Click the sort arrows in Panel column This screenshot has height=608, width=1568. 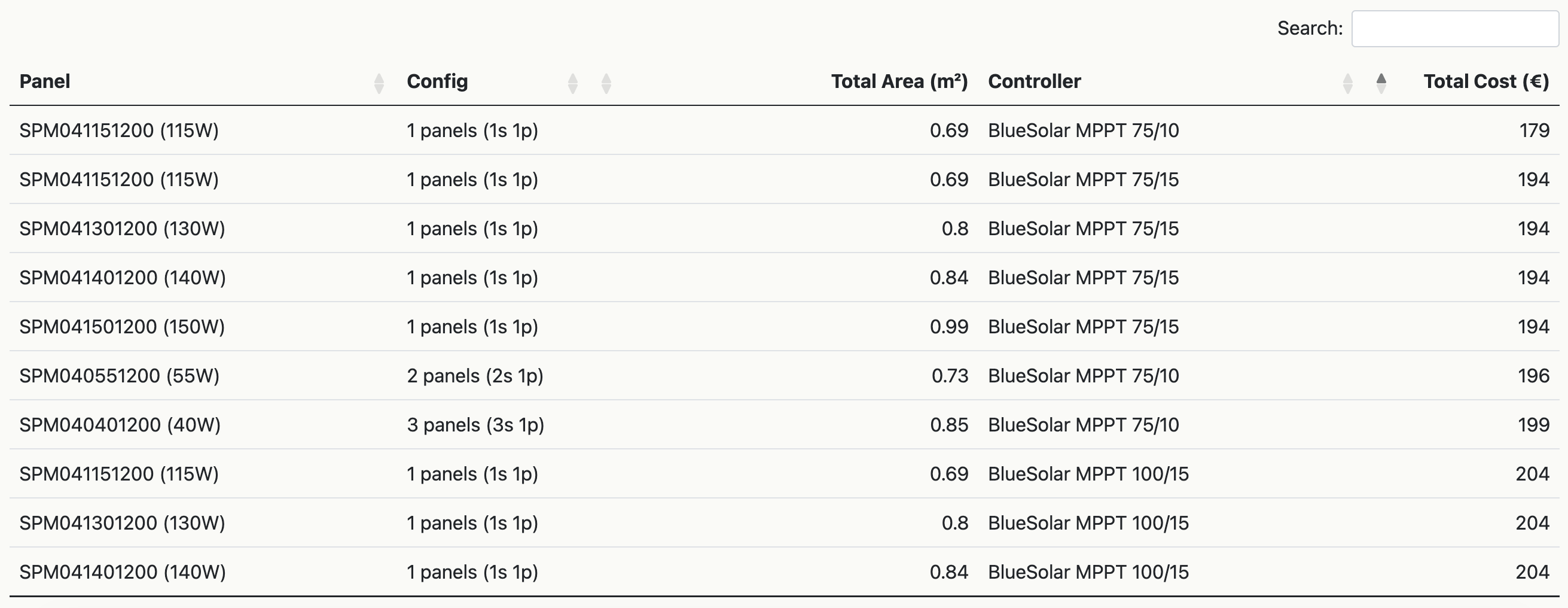[379, 83]
